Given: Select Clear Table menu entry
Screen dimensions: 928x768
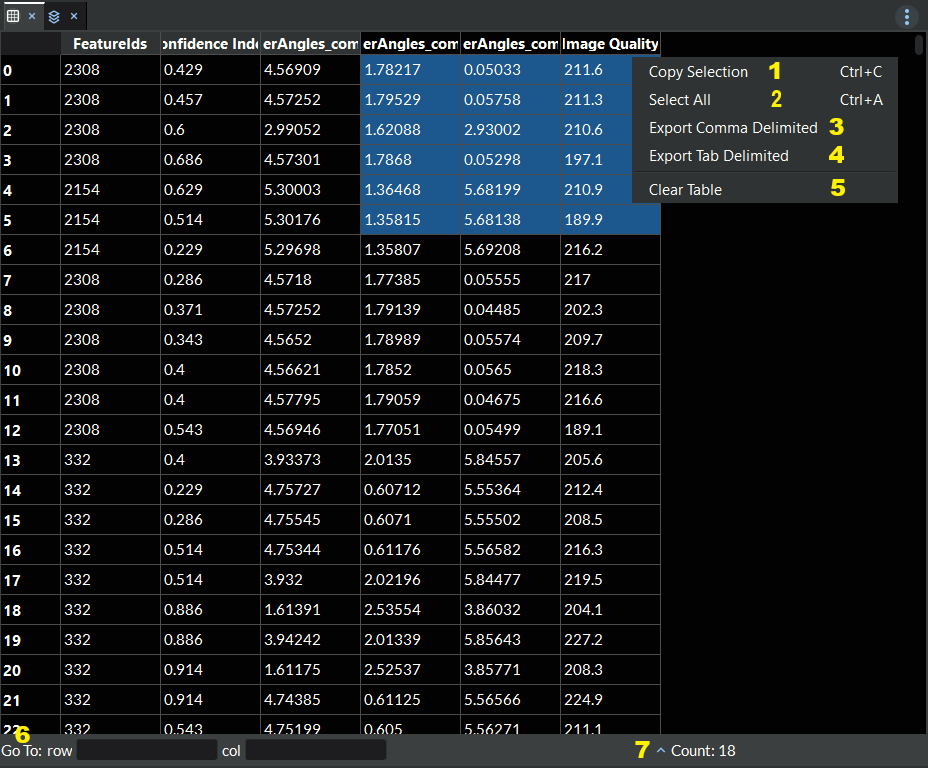Looking at the screenshot, I should click(x=685, y=189).
